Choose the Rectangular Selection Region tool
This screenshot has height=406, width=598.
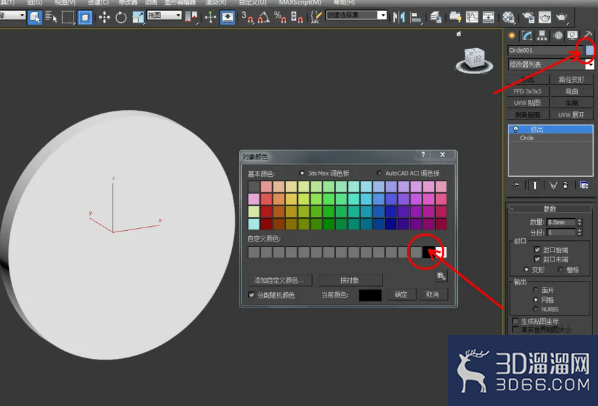[x=68, y=17]
